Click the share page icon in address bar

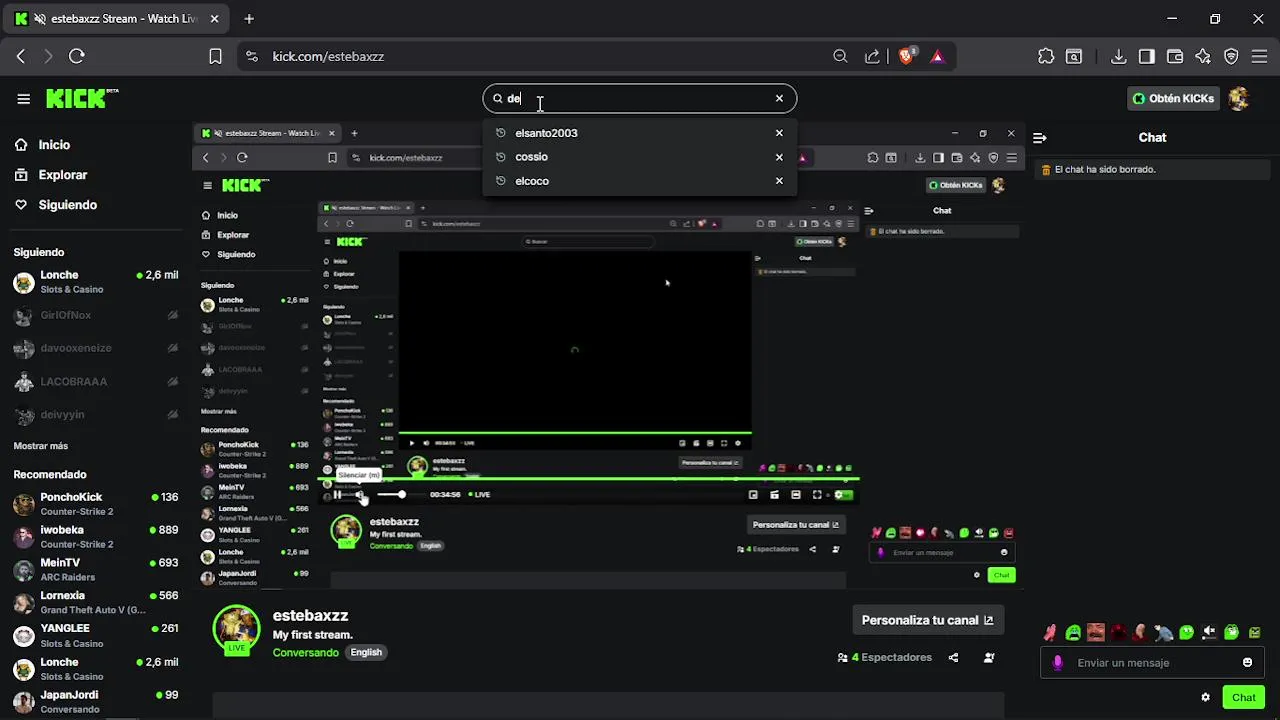pos(873,56)
